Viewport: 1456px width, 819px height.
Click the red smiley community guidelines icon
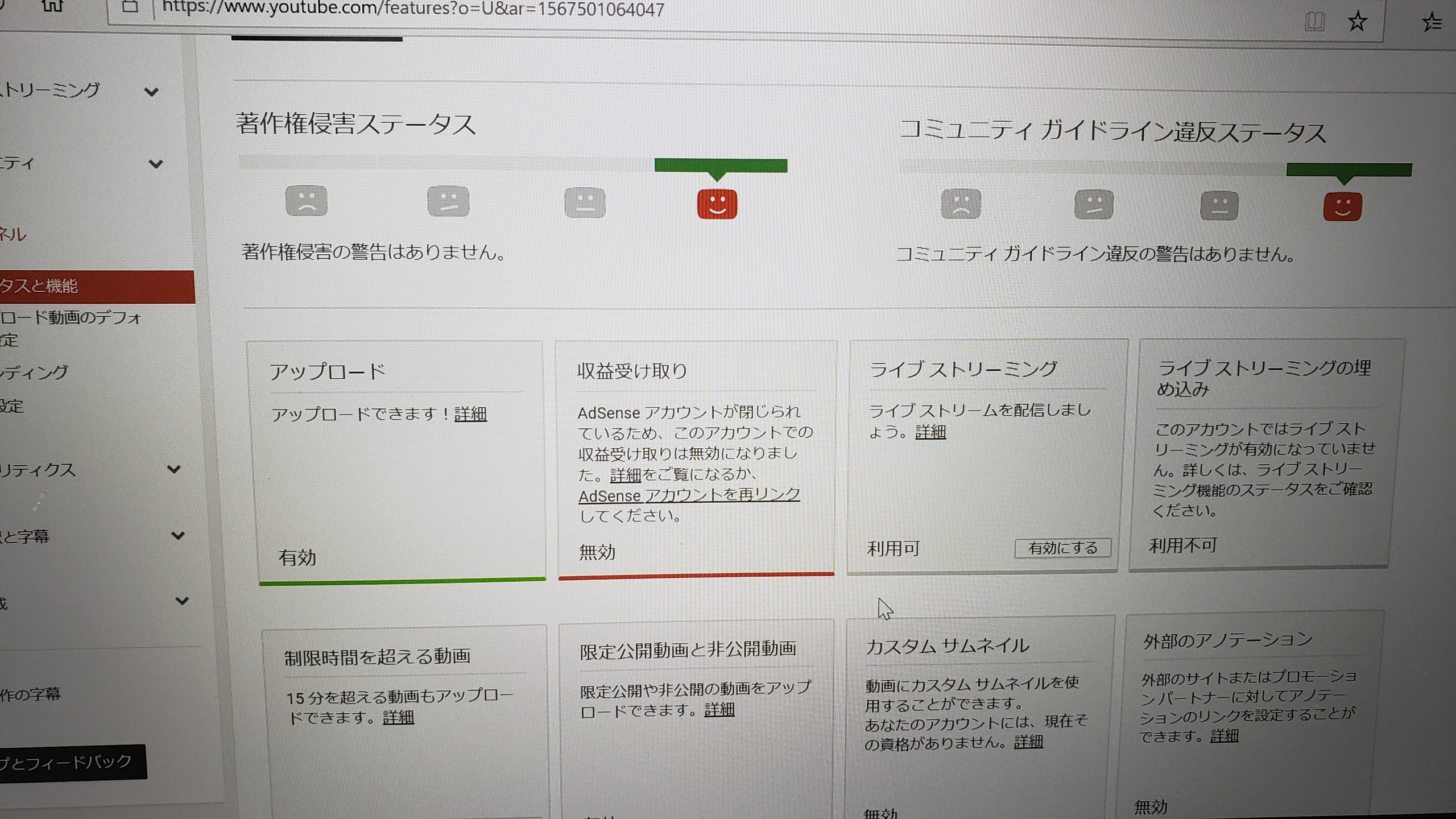coord(1342,206)
